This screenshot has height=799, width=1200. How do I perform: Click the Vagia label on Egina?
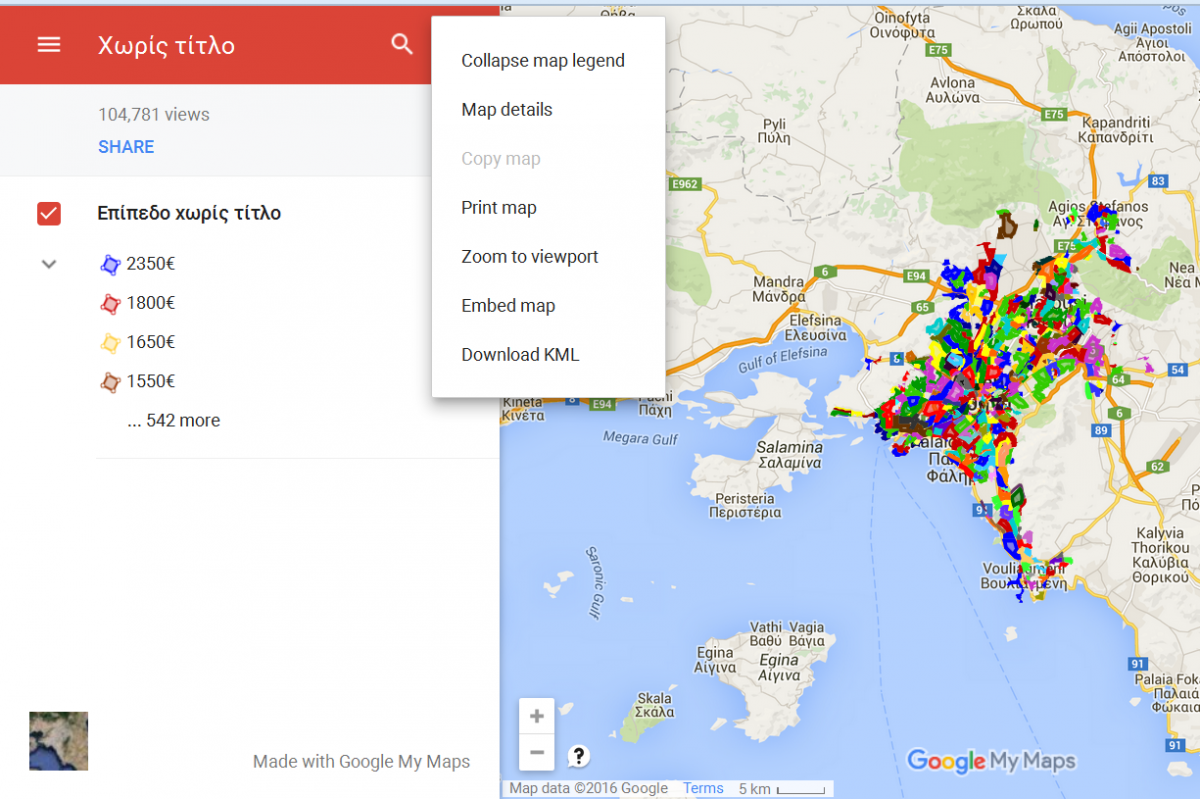pyautogui.click(x=806, y=634)
